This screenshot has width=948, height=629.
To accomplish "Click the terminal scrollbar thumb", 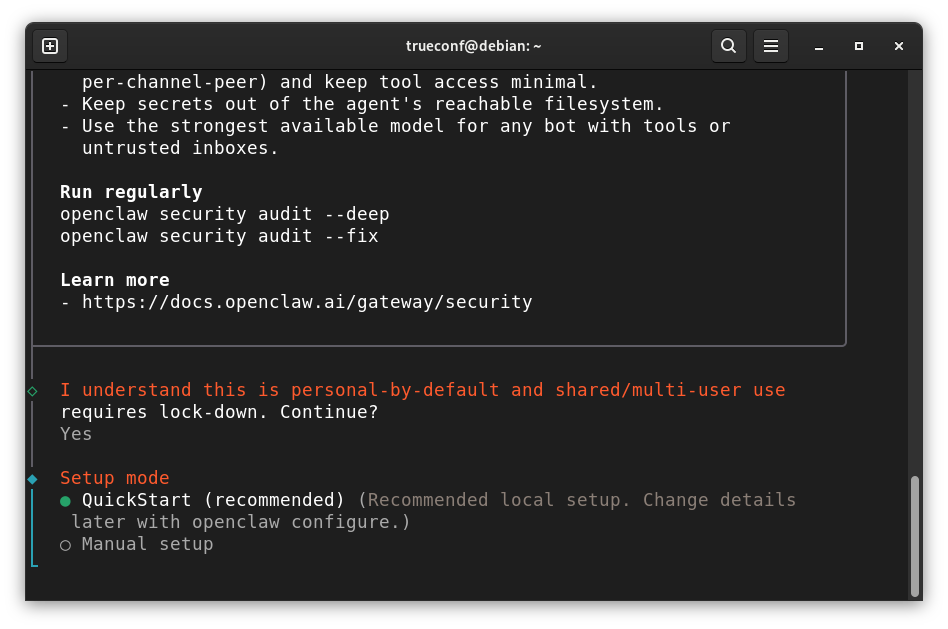I will (x=915, y=536).
